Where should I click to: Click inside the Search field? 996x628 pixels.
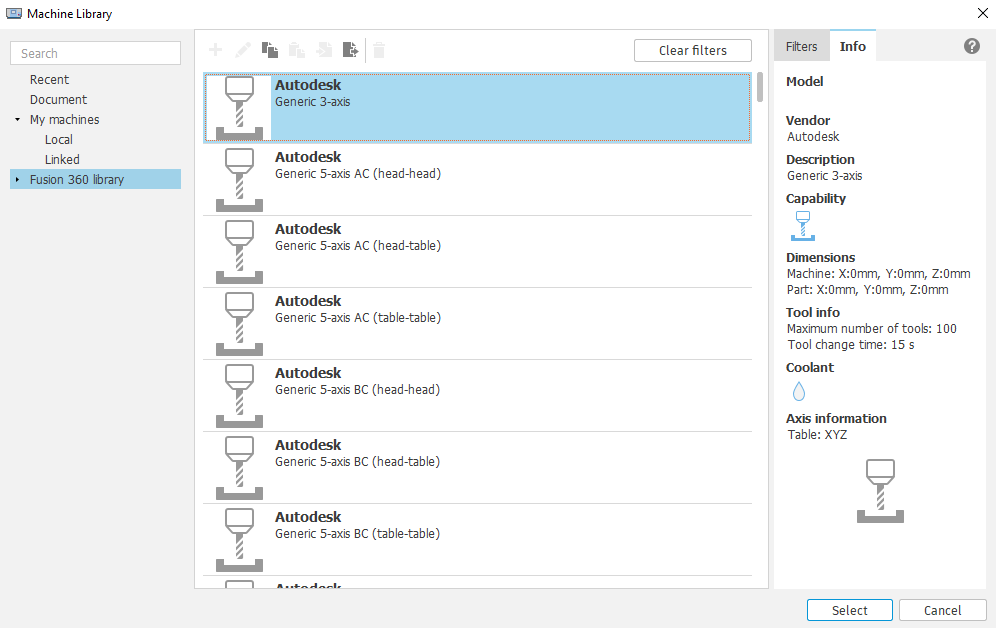pos(95,52)
